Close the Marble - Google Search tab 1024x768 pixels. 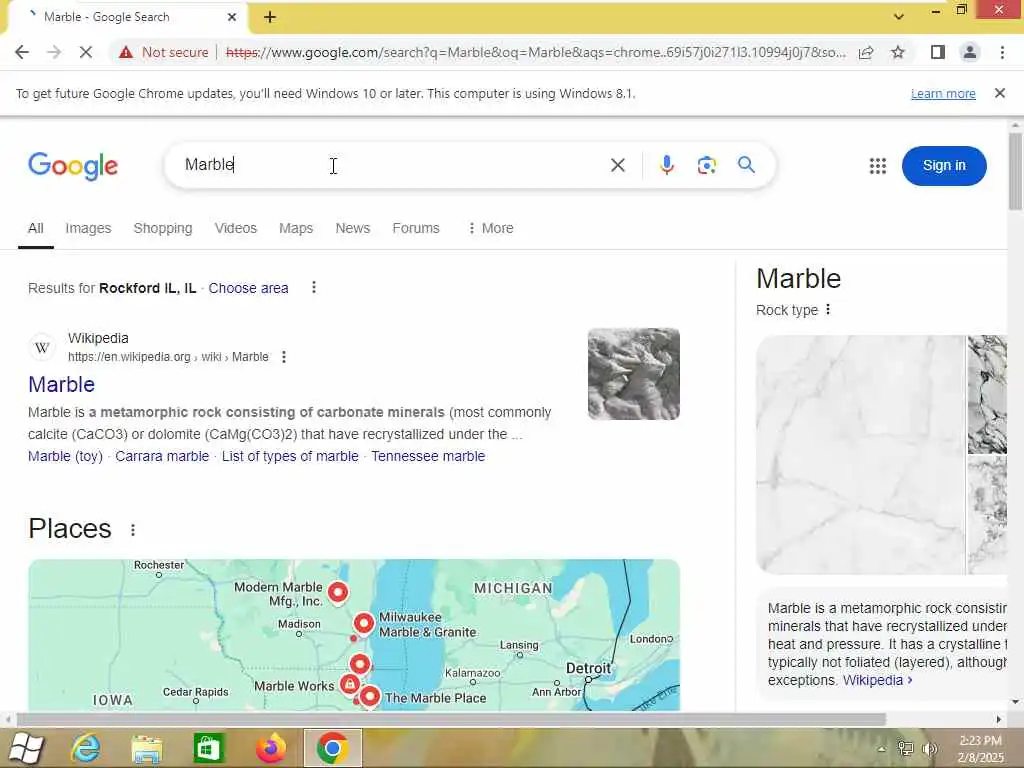point(232,17)
